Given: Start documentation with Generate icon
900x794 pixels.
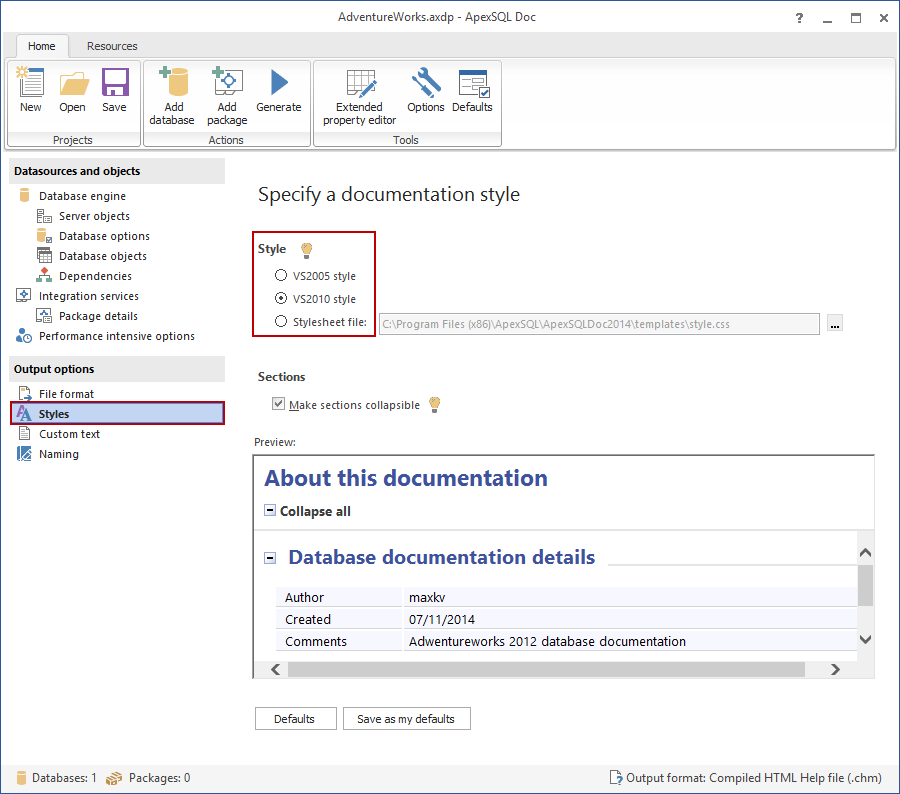Looking at the screenshot, I should tap(280, 83).
